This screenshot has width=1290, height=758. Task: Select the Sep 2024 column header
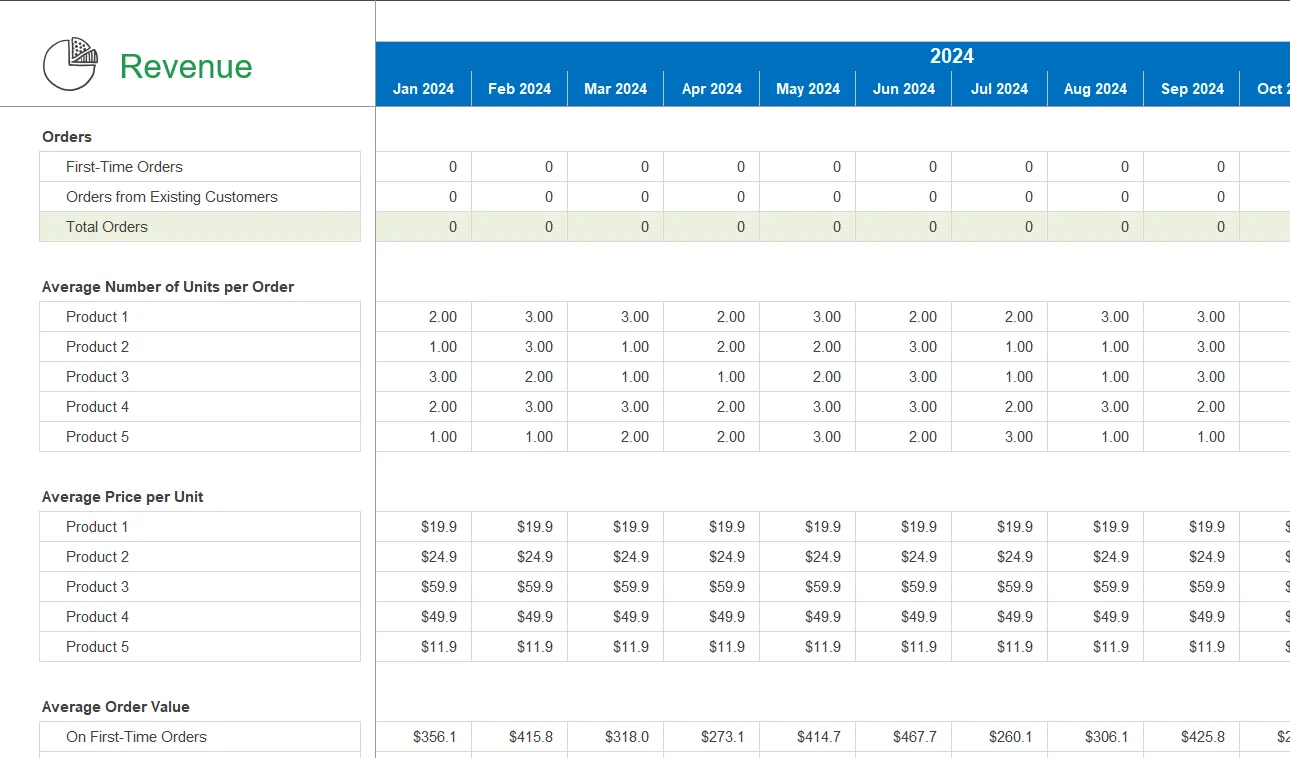click(1191, 89)
